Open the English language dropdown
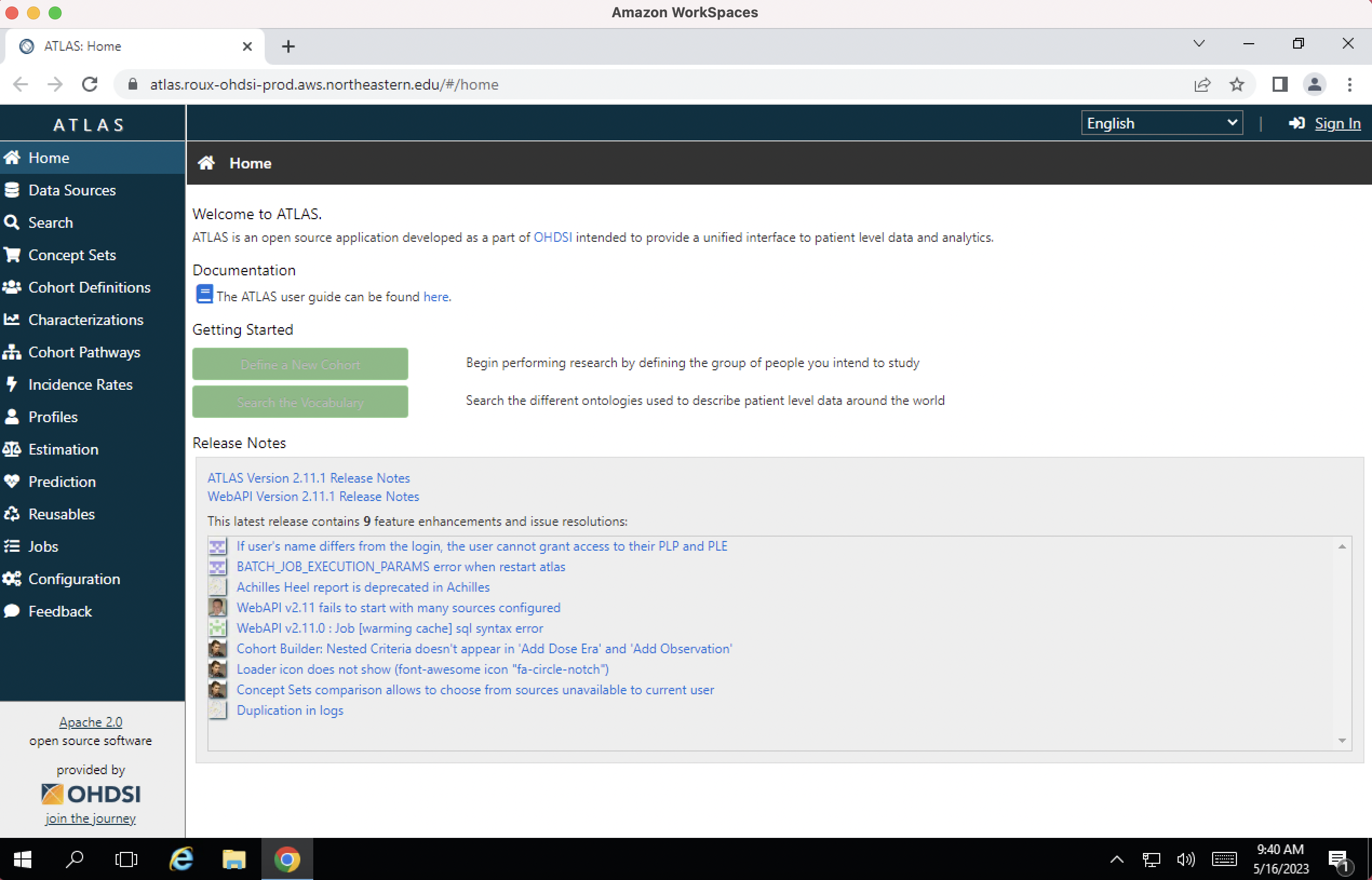Screen dimensions: 1372x880 coord(1162,124)
